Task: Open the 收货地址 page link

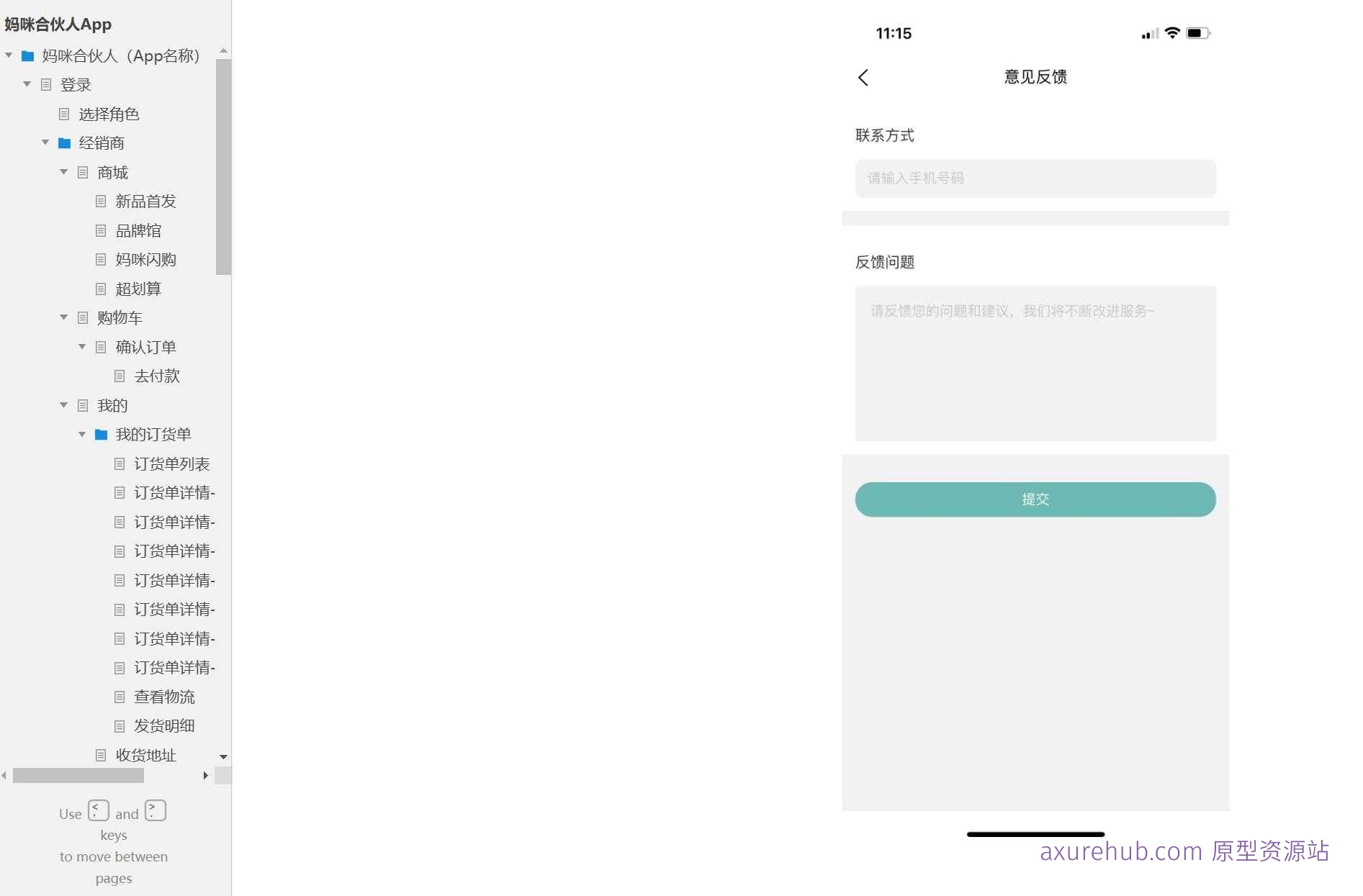Action: [x=145, y=755]
